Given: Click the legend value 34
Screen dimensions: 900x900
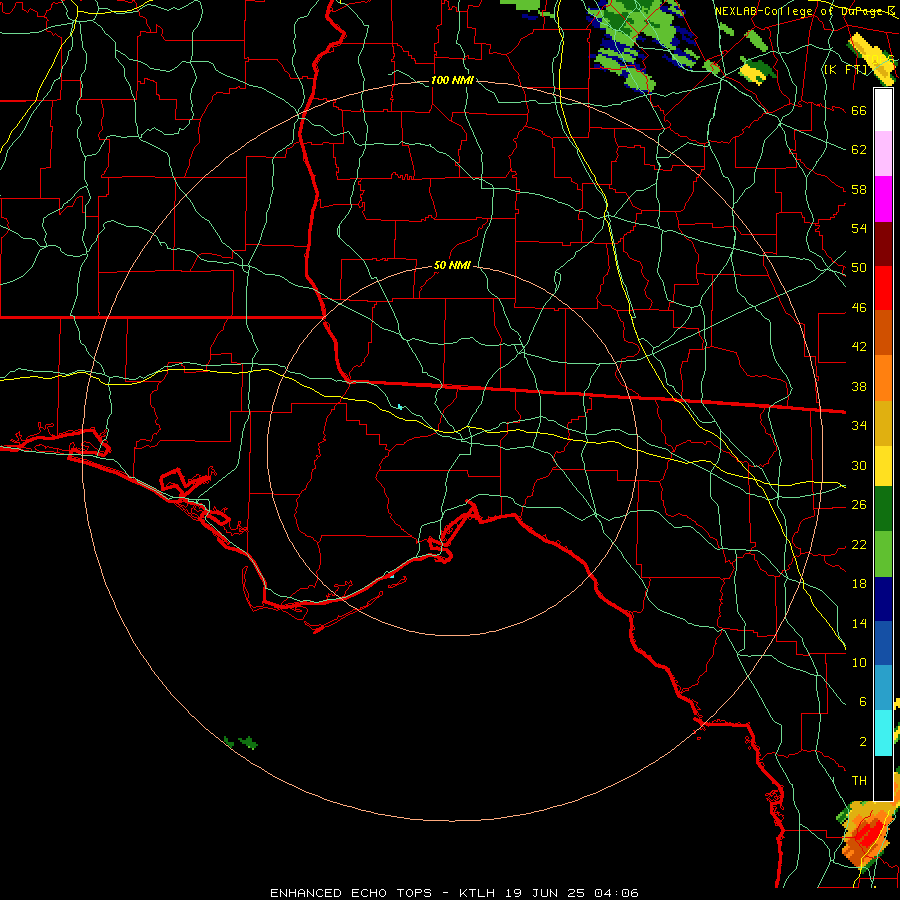Looking at the screenshot, I should pos(859,426).
